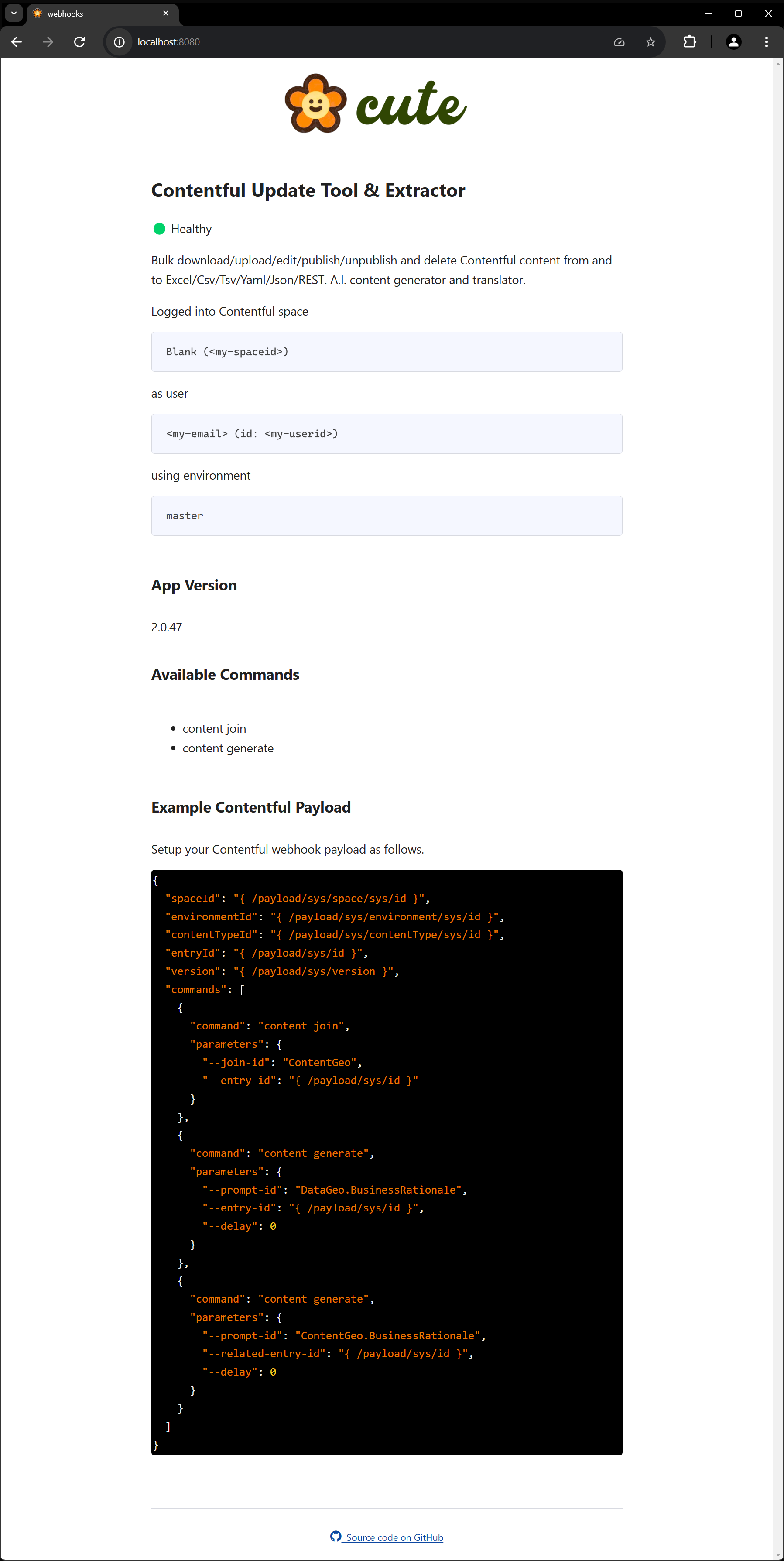Minimize the browser window
Screen dimensions: 784x1561
point(708,13)
